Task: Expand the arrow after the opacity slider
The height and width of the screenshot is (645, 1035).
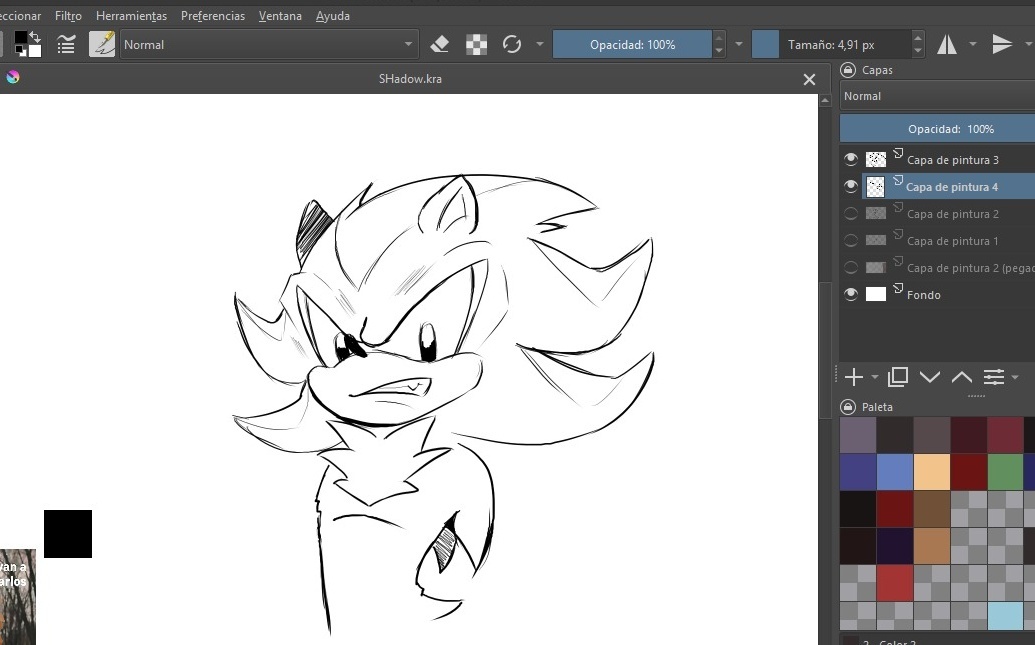Action: point(739,44)
